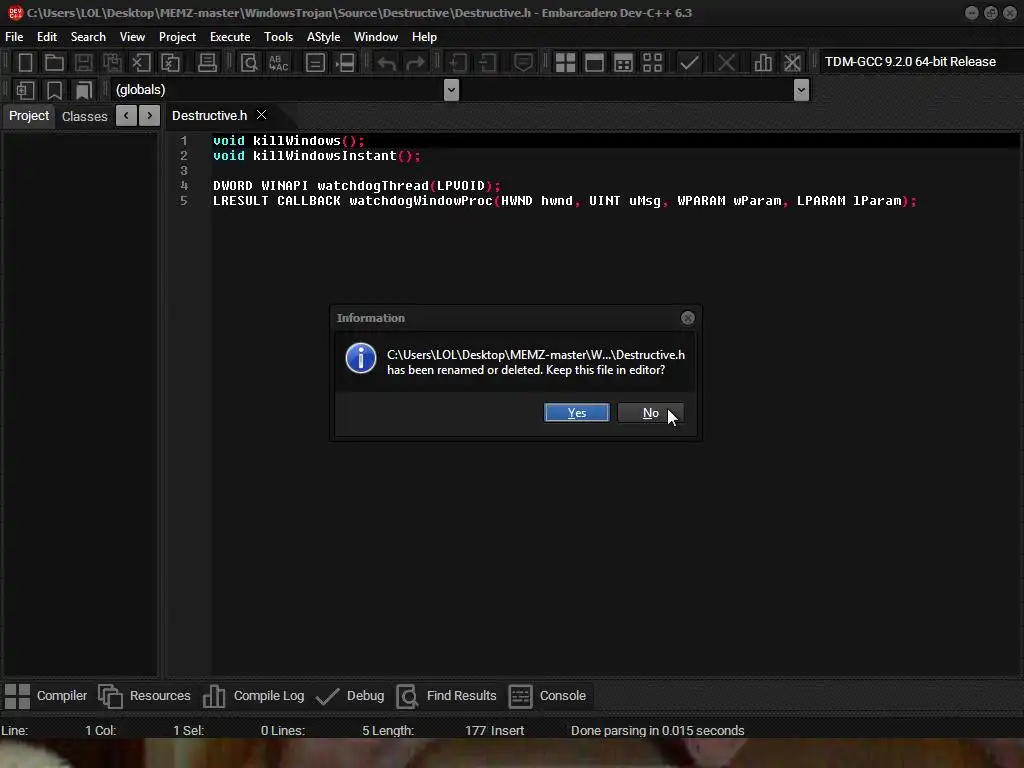Open the Window menu
This screenshot has height=768, width=1024.
tap(376, 37)
